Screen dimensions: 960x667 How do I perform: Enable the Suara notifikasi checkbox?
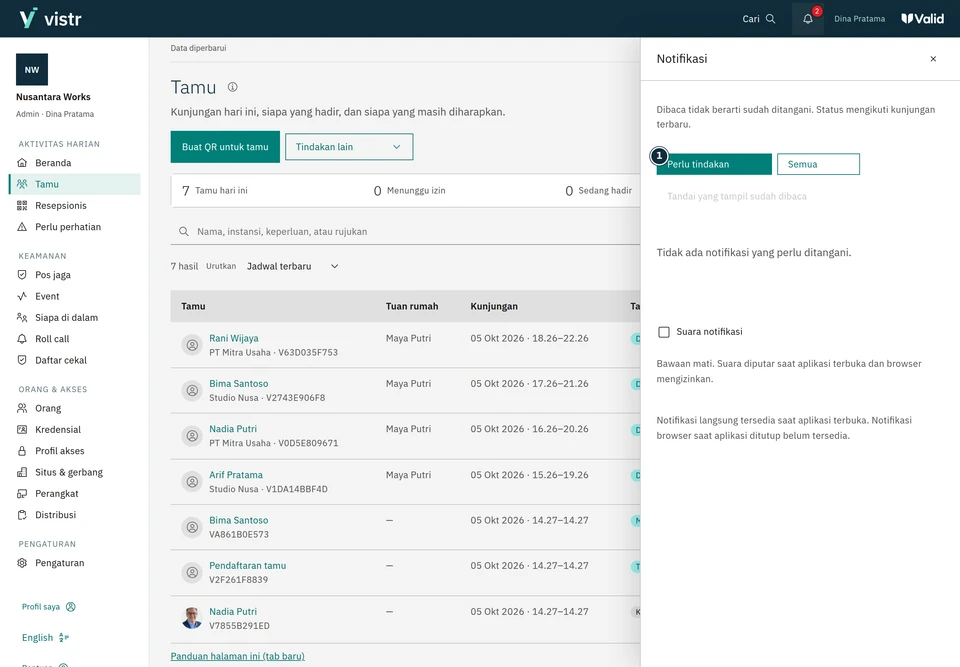pyautogui.click(x=664, y=332)
